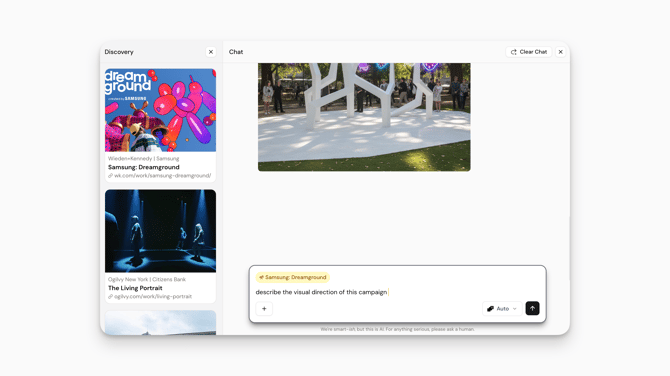The height and width of the screenshot is (376, 670).
Task: Click the Discovery panel heading
Action: pyautogui.click(x=119, y=52)
